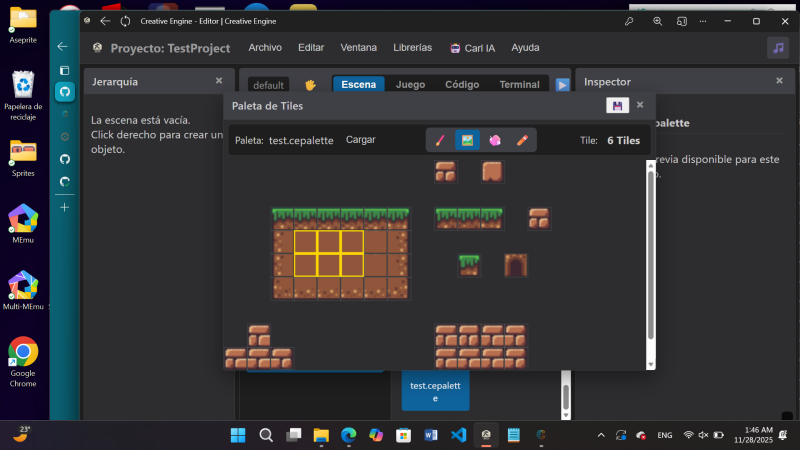The width and height of the screenshot is (800, 450).
Task: Save the tile palette with floppy icon
Action: tap(617, 106)
